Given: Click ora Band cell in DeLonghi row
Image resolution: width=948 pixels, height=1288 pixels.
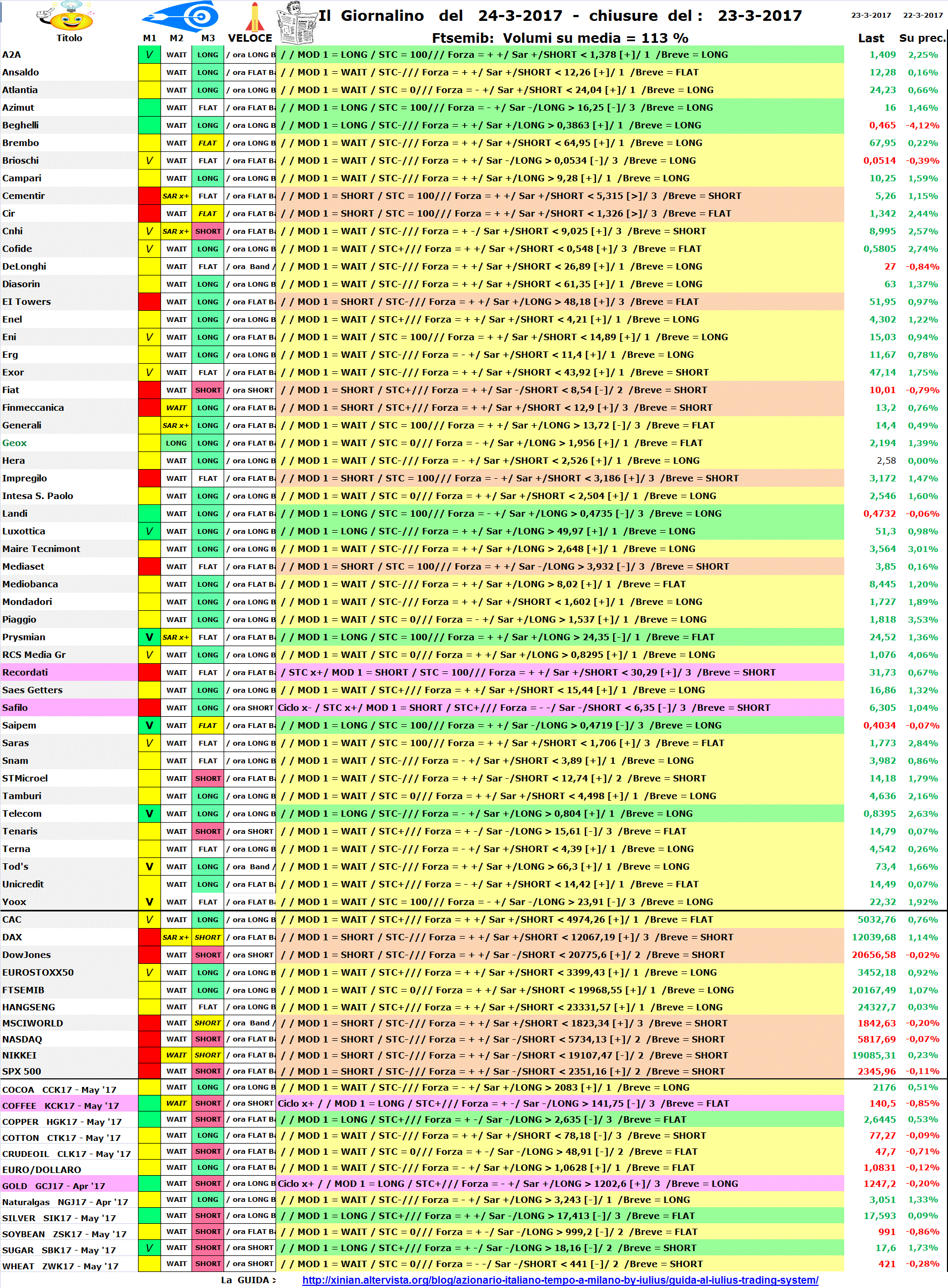Looking at the screenshot, I should (x=250, y=266).
